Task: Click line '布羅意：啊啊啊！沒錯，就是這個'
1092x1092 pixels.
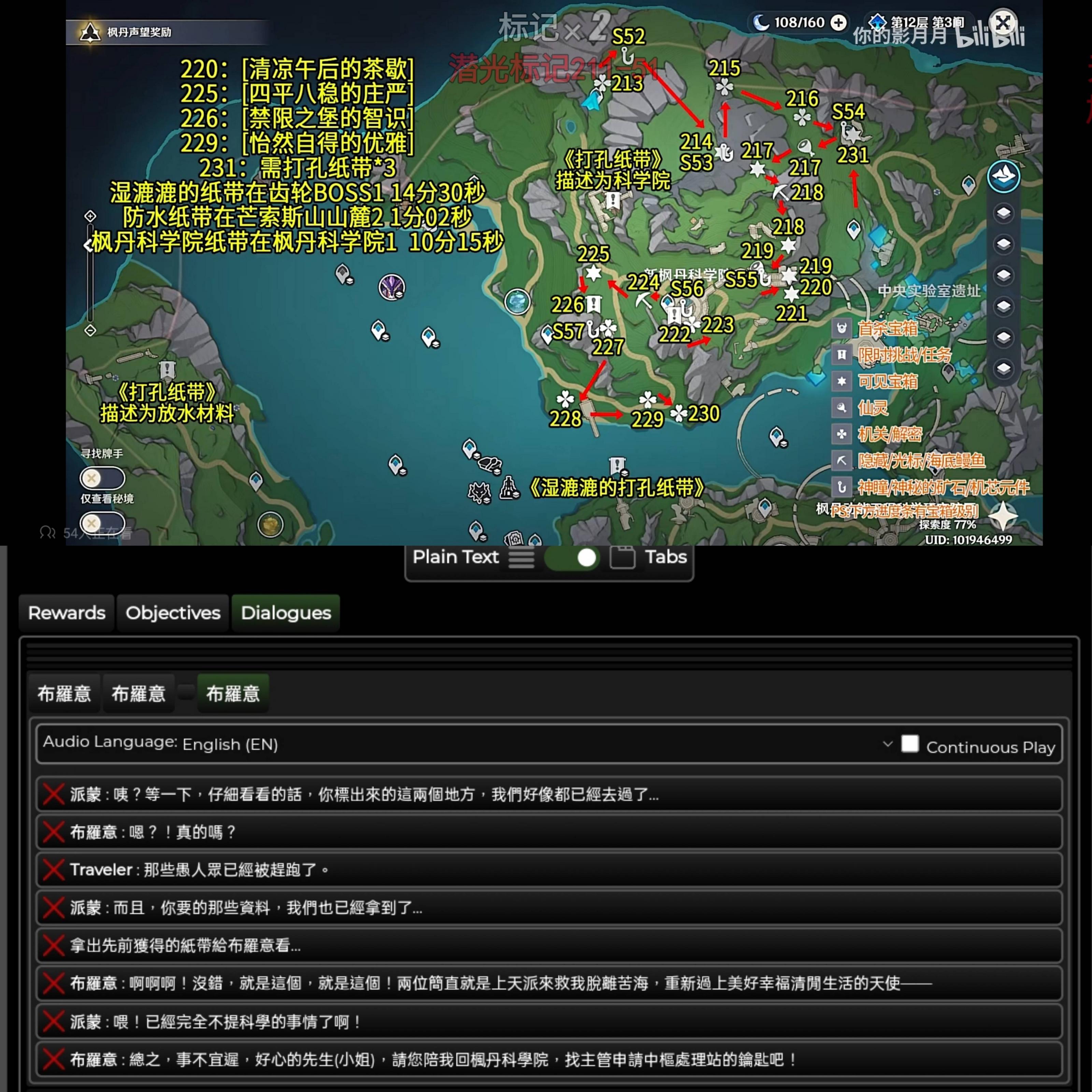Action: pos(501,983)
